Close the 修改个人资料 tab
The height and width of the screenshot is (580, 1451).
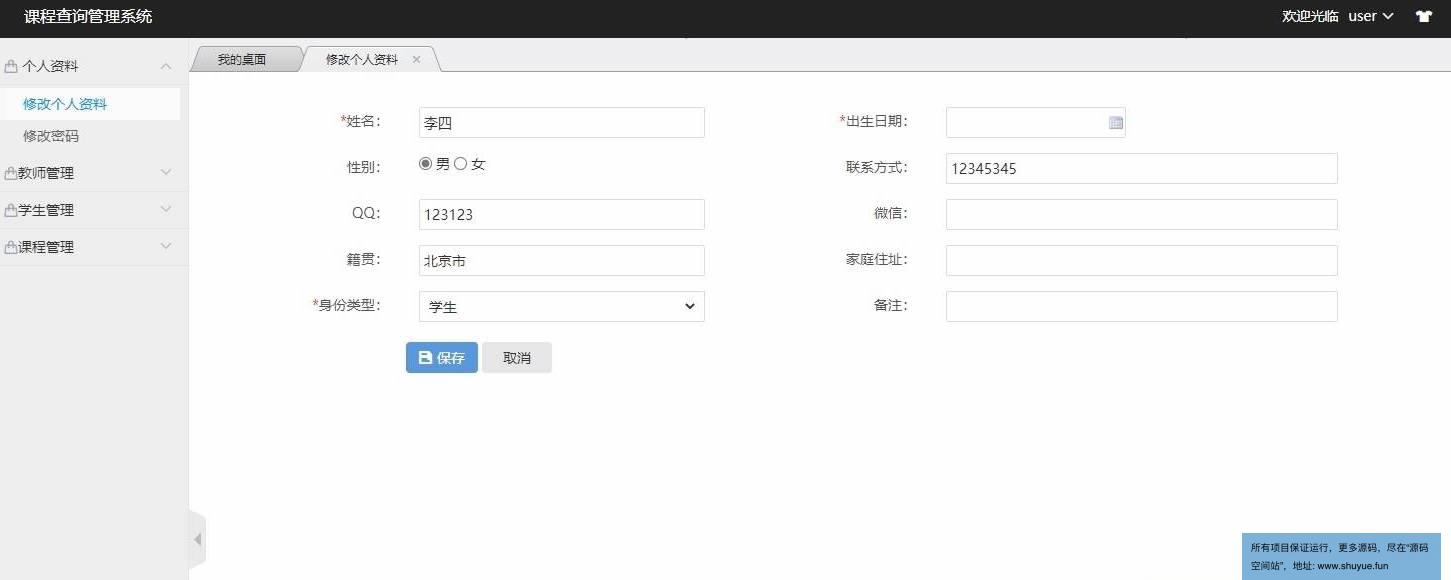[x=416, y=60]
